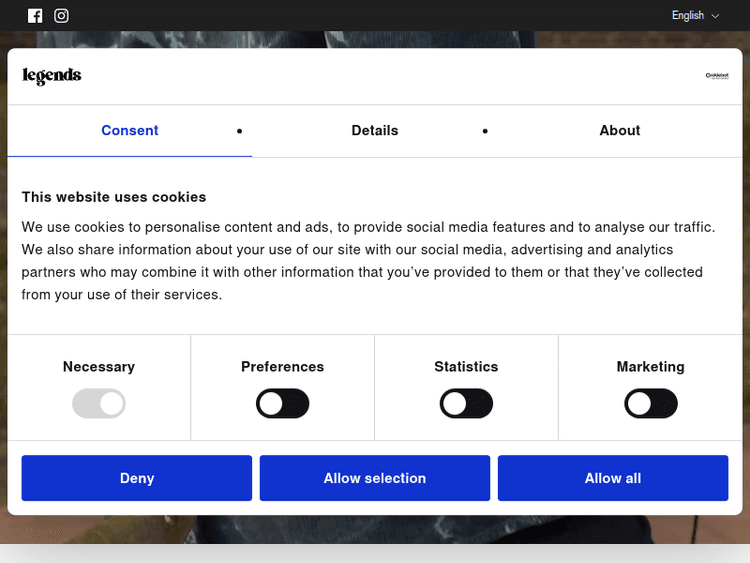
Task: Click the legends logo in dialog
Action: coord(52,76)
